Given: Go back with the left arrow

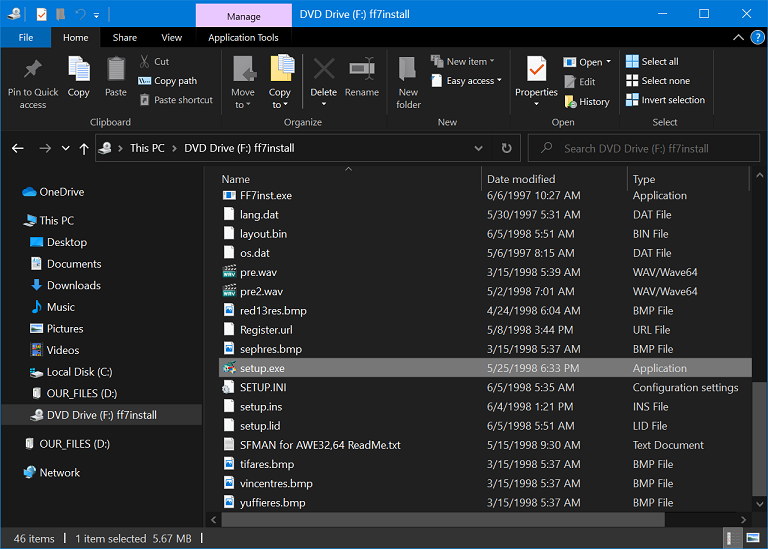Looking at the screenshot, I should tap(18, 148).
